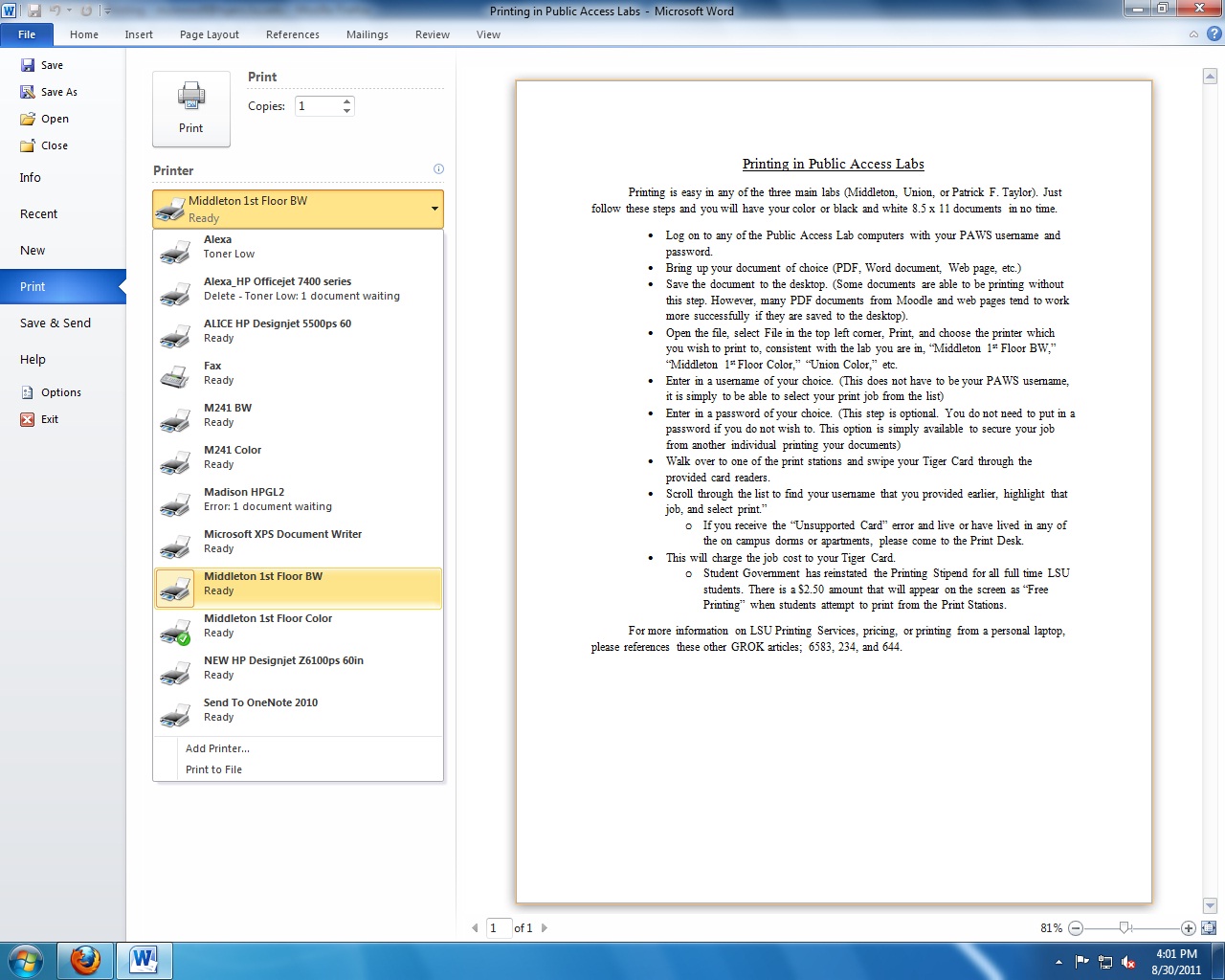
Task: Open the File tab
Action: (x=27, y=34)
